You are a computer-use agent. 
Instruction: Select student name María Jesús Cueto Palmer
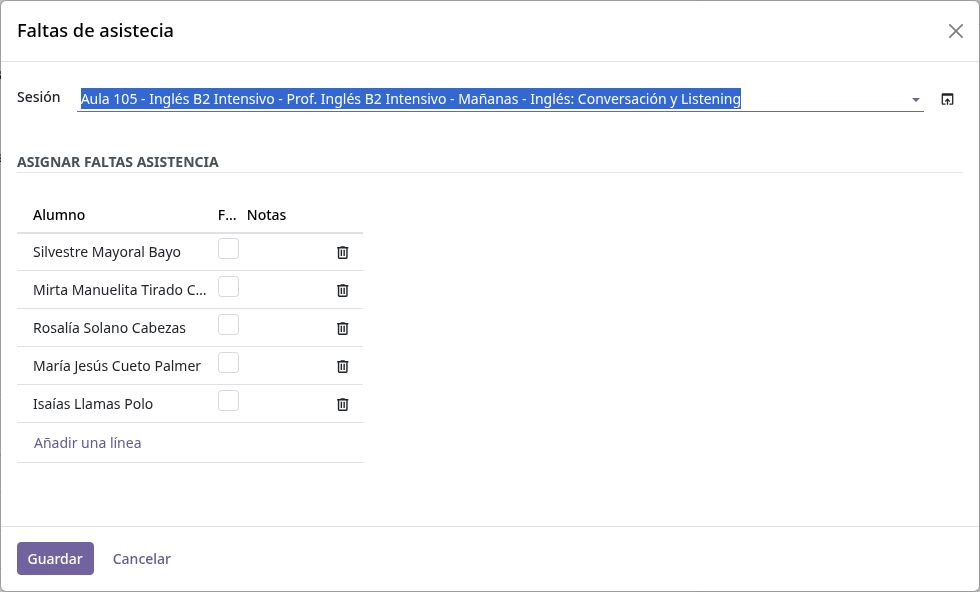[117, 366]
